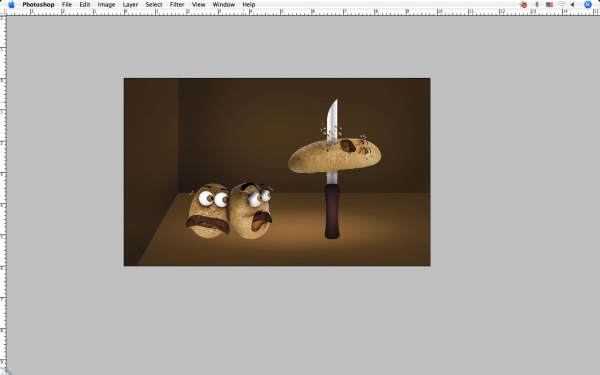Click the Bluetooth status icon
The image size is (600, 375).
[x=536, y=5]
